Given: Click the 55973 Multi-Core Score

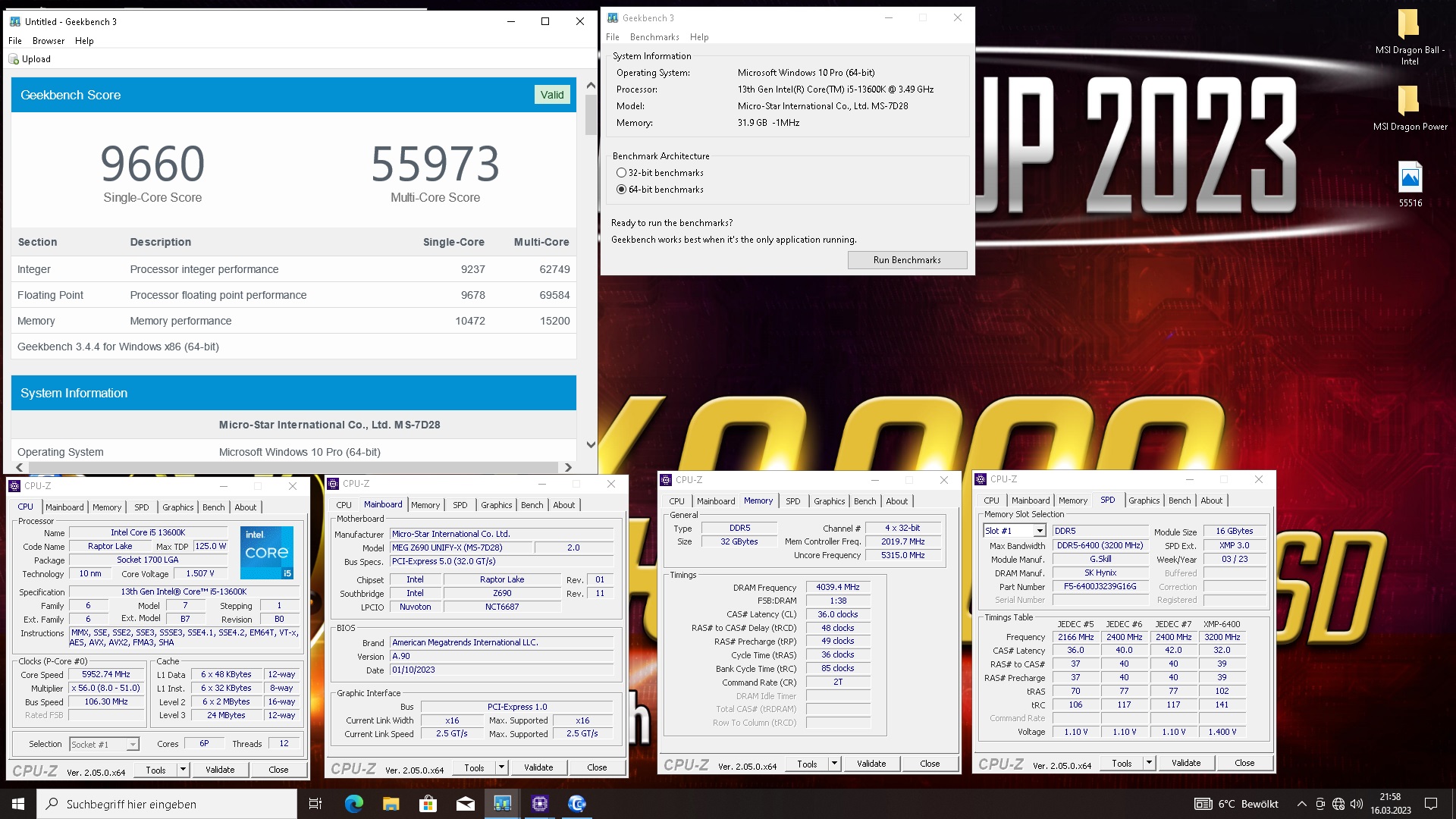Looking at the screenshot, I should pyautogui.click(x=435, y=165).
